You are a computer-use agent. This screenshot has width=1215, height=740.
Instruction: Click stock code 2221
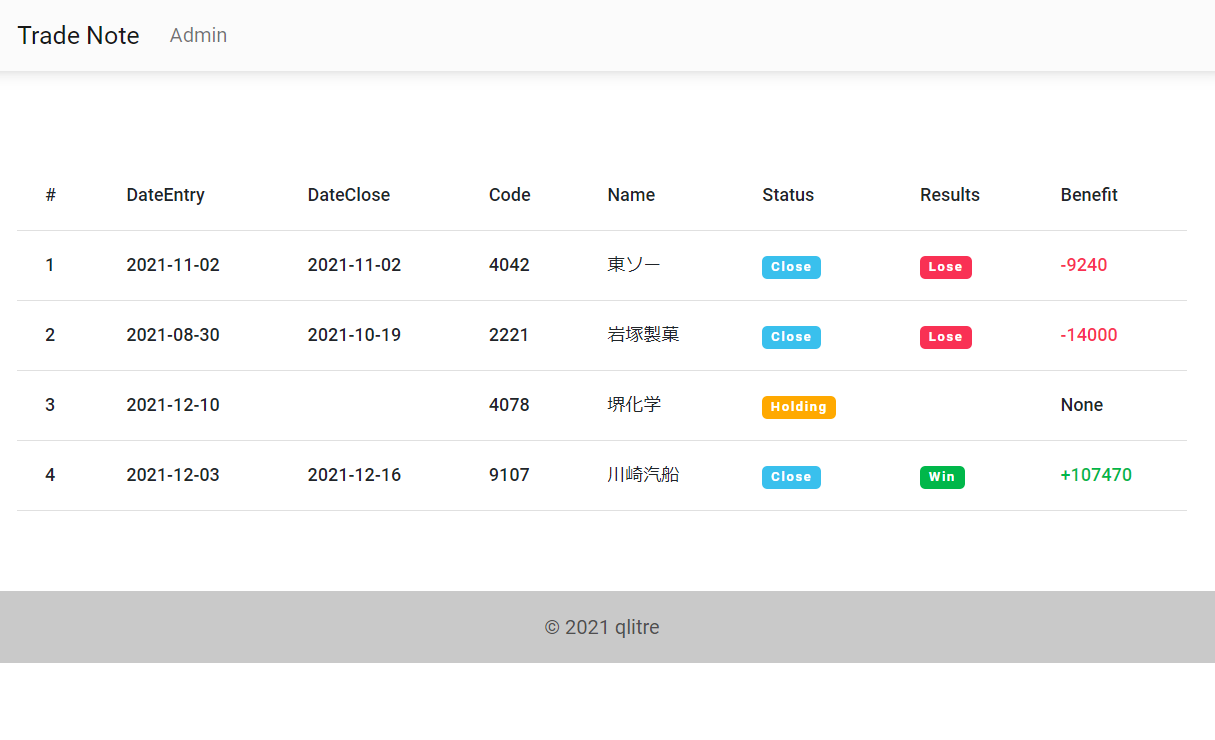click(509, 335)
